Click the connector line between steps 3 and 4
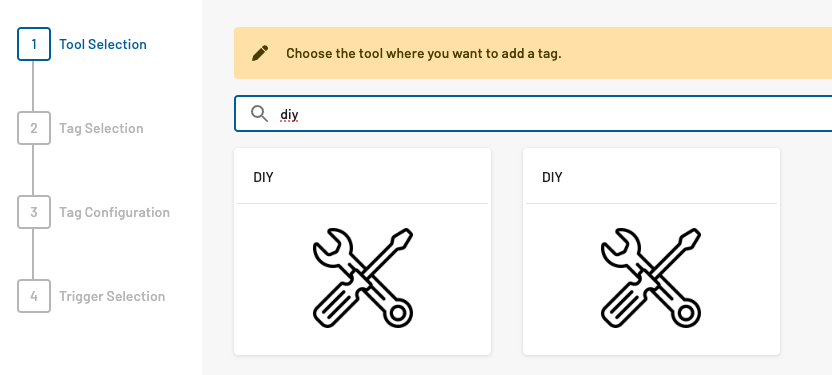 tap(33, 254)
